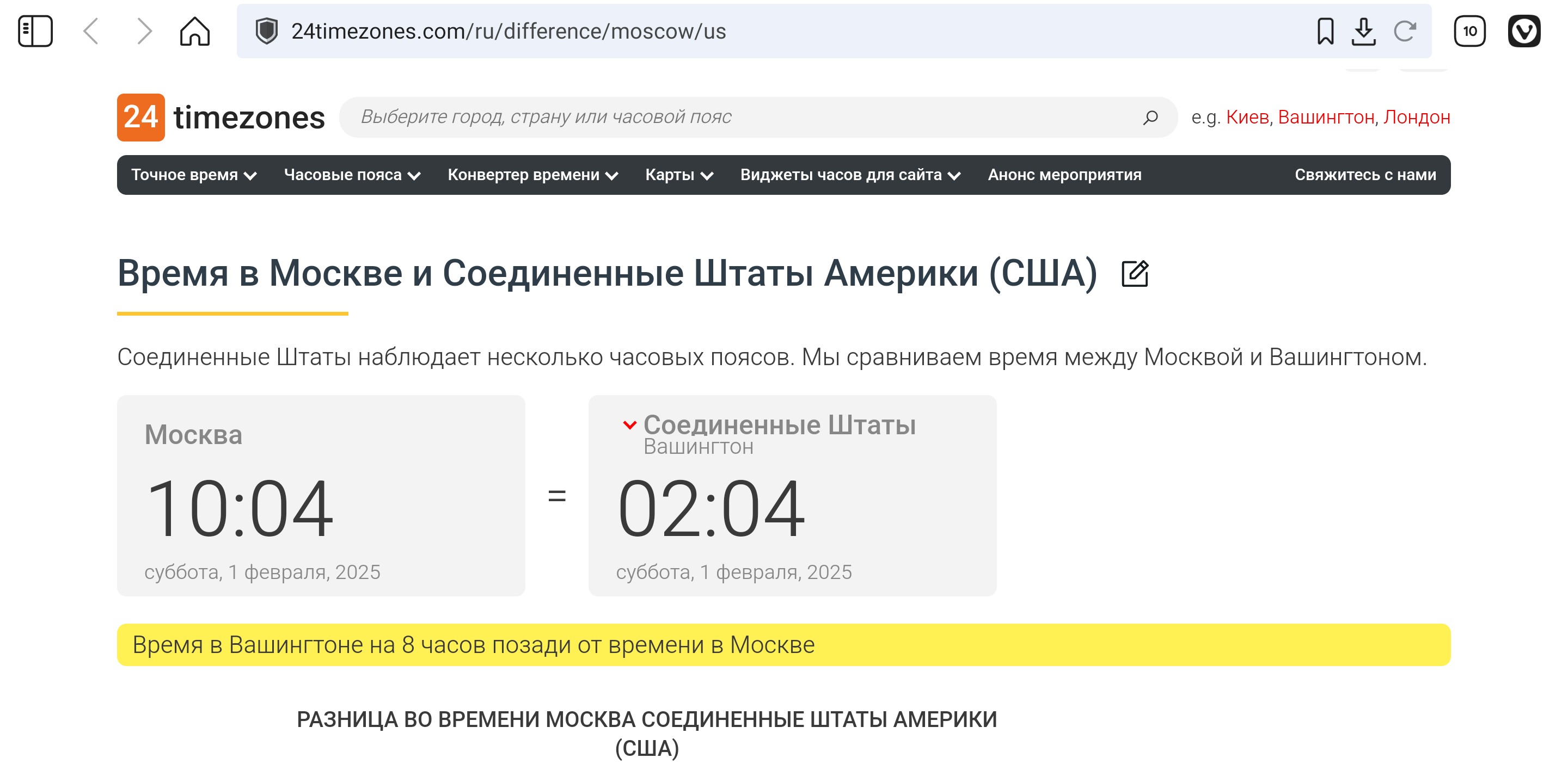Viewport: 1568px width, 770px height.
Task: Open the Анонс мероприятия menu item
Action: coord(1064,175)
